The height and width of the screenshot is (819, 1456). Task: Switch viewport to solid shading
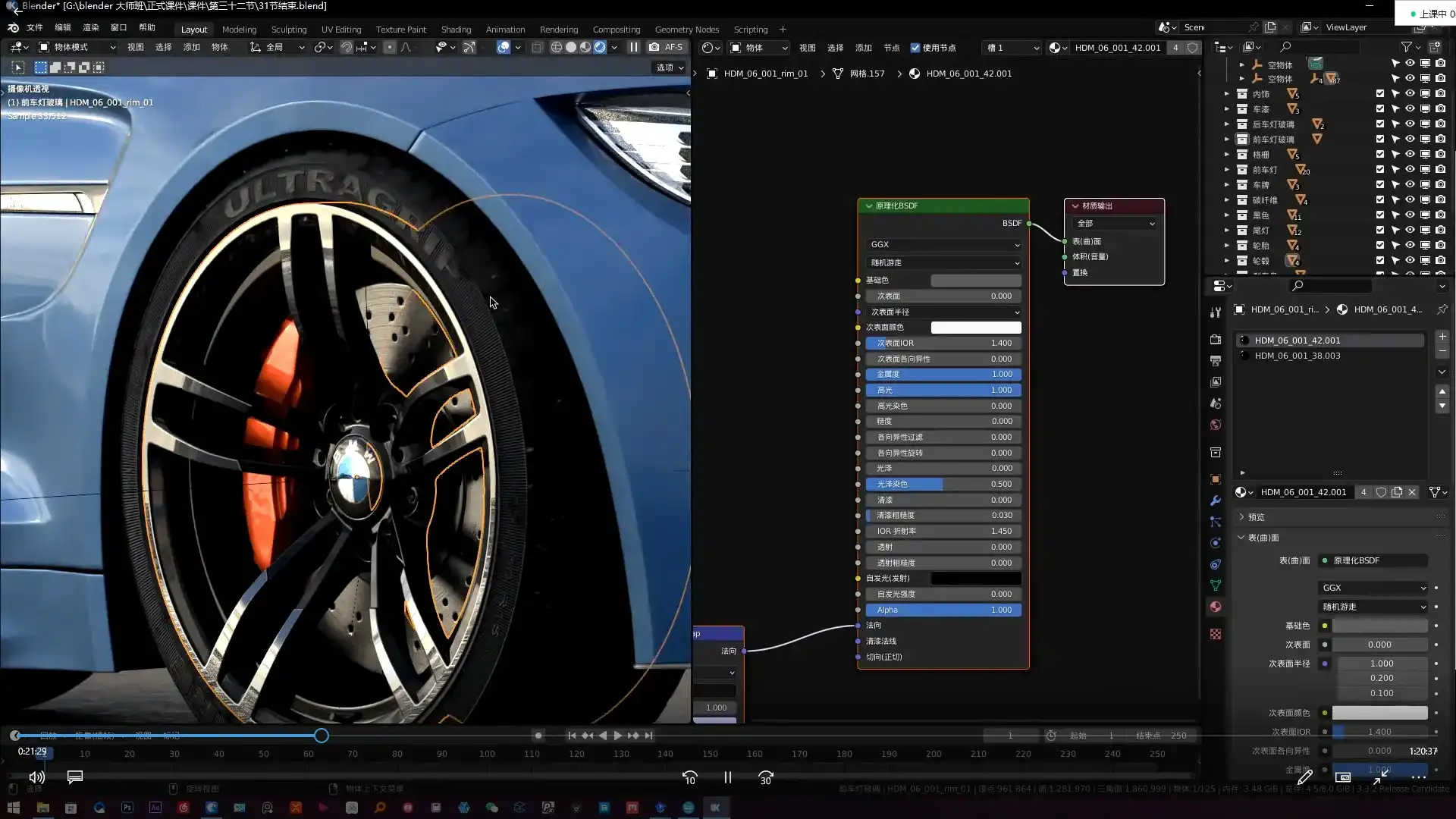coord(571,47)
